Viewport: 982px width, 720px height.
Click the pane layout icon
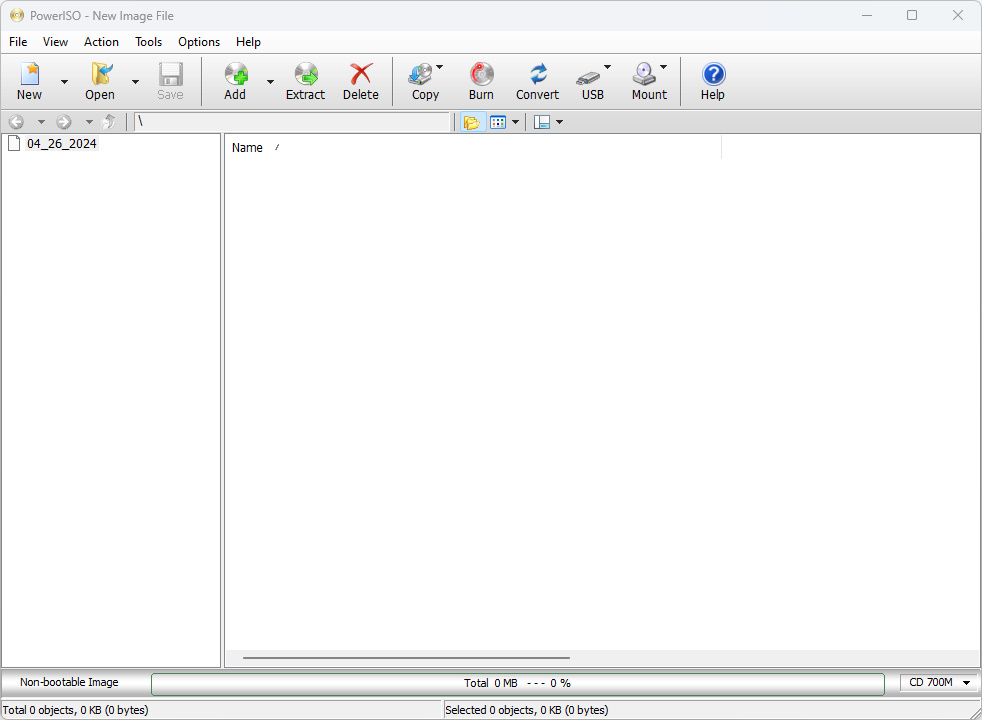pyautogui.click(x=542, y=122)
